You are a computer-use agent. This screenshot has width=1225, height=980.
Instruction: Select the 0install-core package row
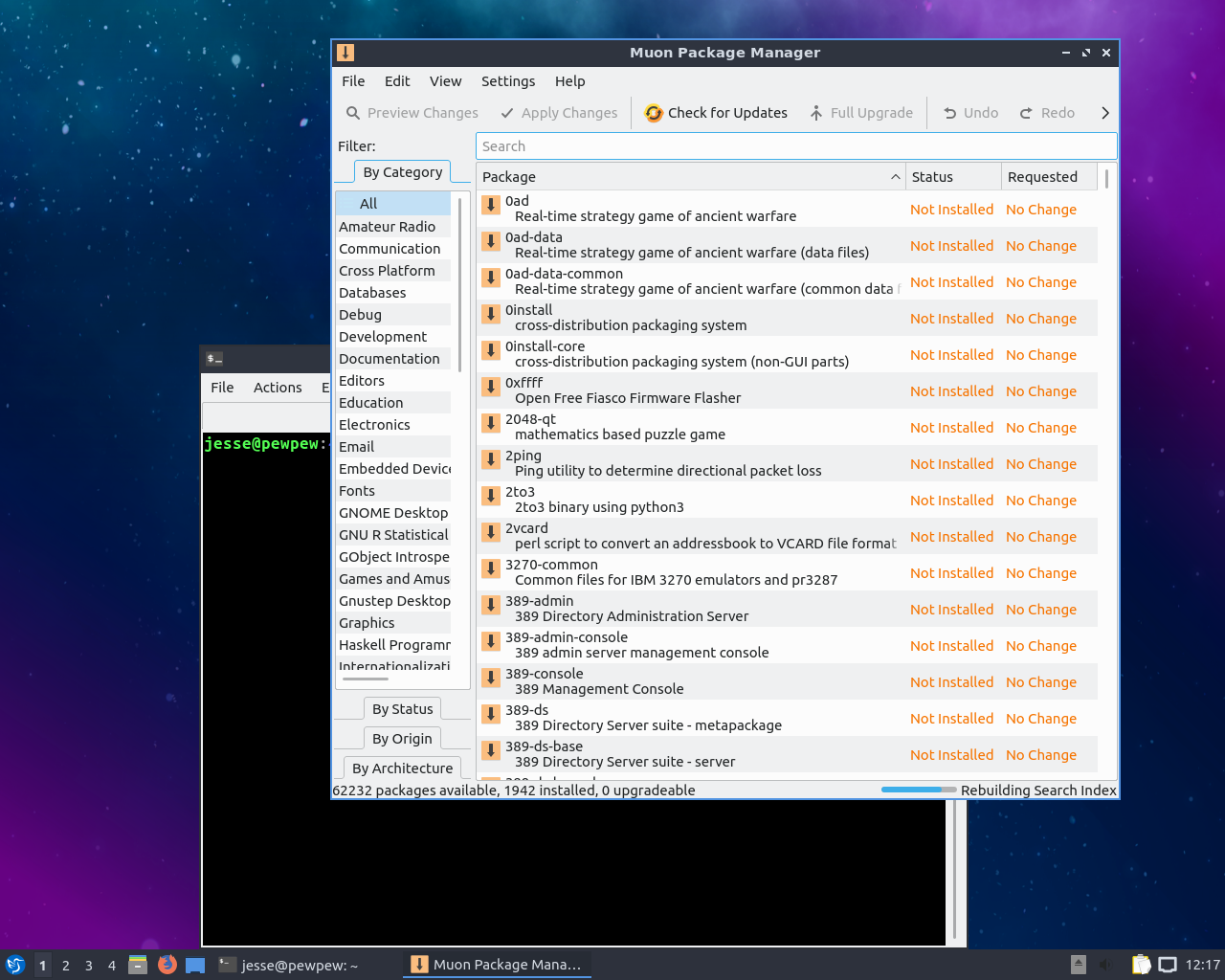[x=788, y=354]
